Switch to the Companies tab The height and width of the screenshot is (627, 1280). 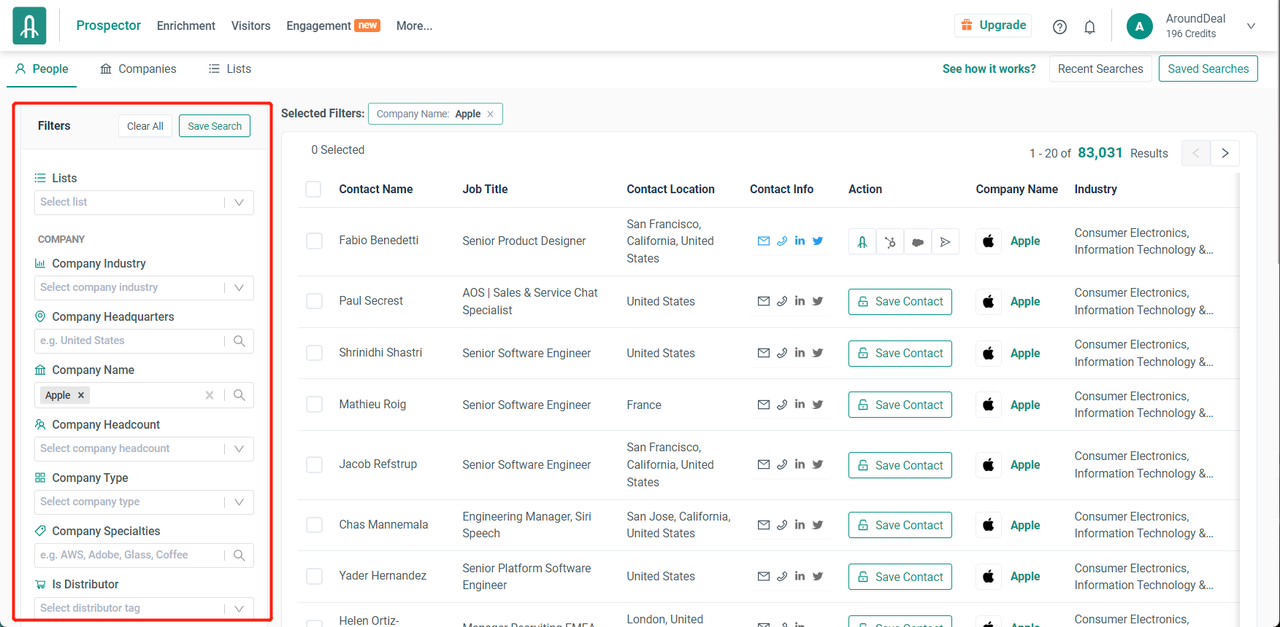click(138, 69)
